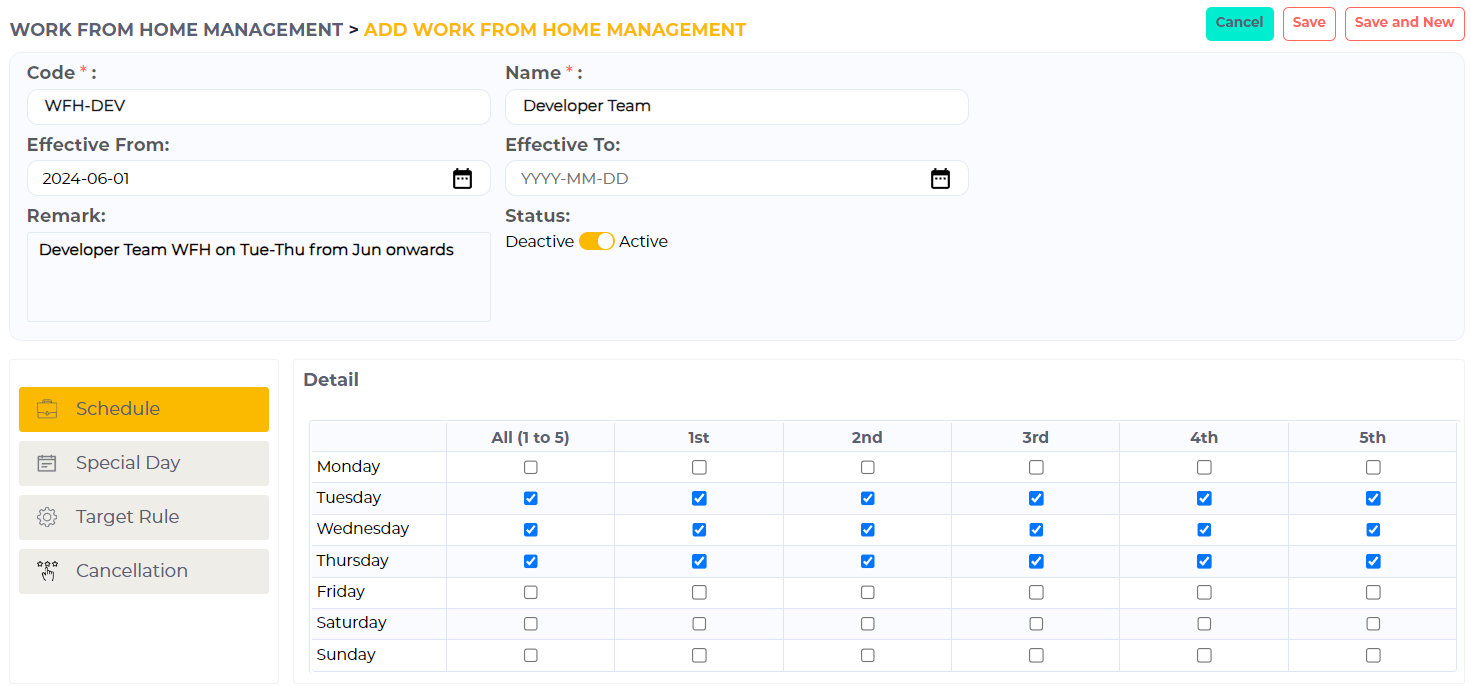Uncheck the Tuesday 3rd week checkbox
The image size is (1471, 686).
pyautogui.click(x=1035, y=497)
